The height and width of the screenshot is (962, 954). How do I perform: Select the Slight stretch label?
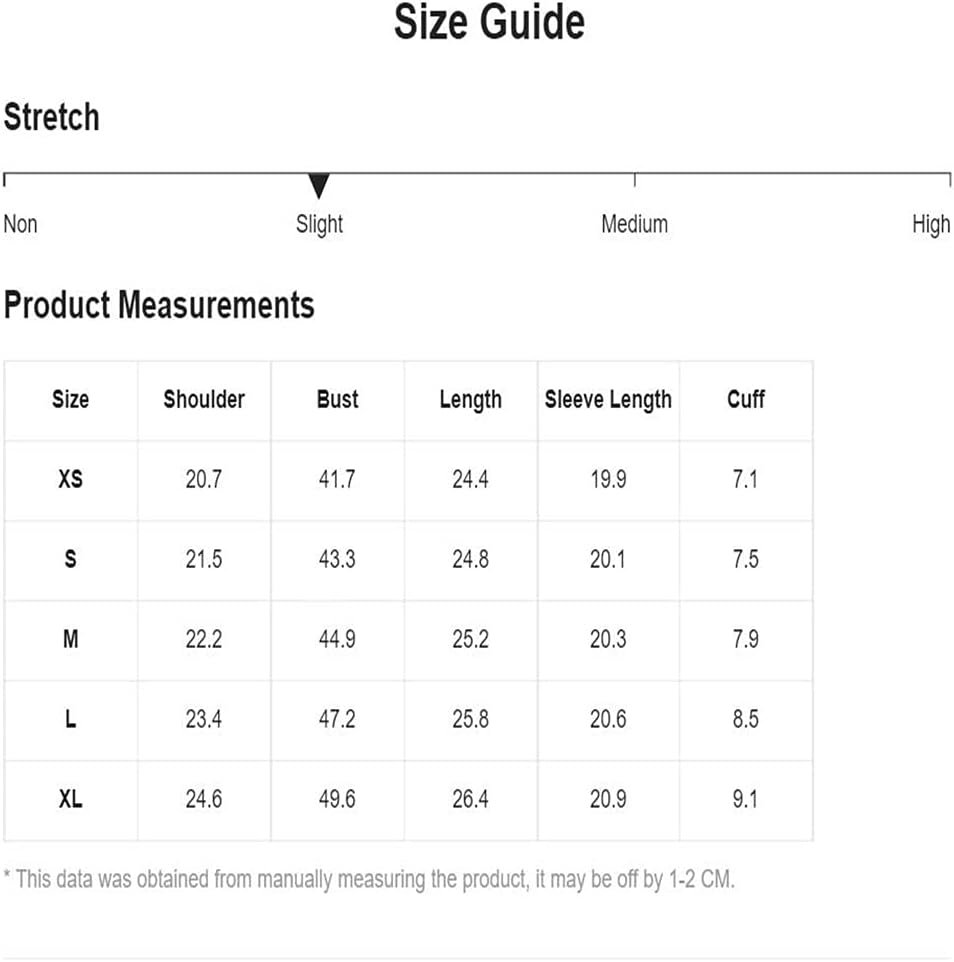[319, 225]
